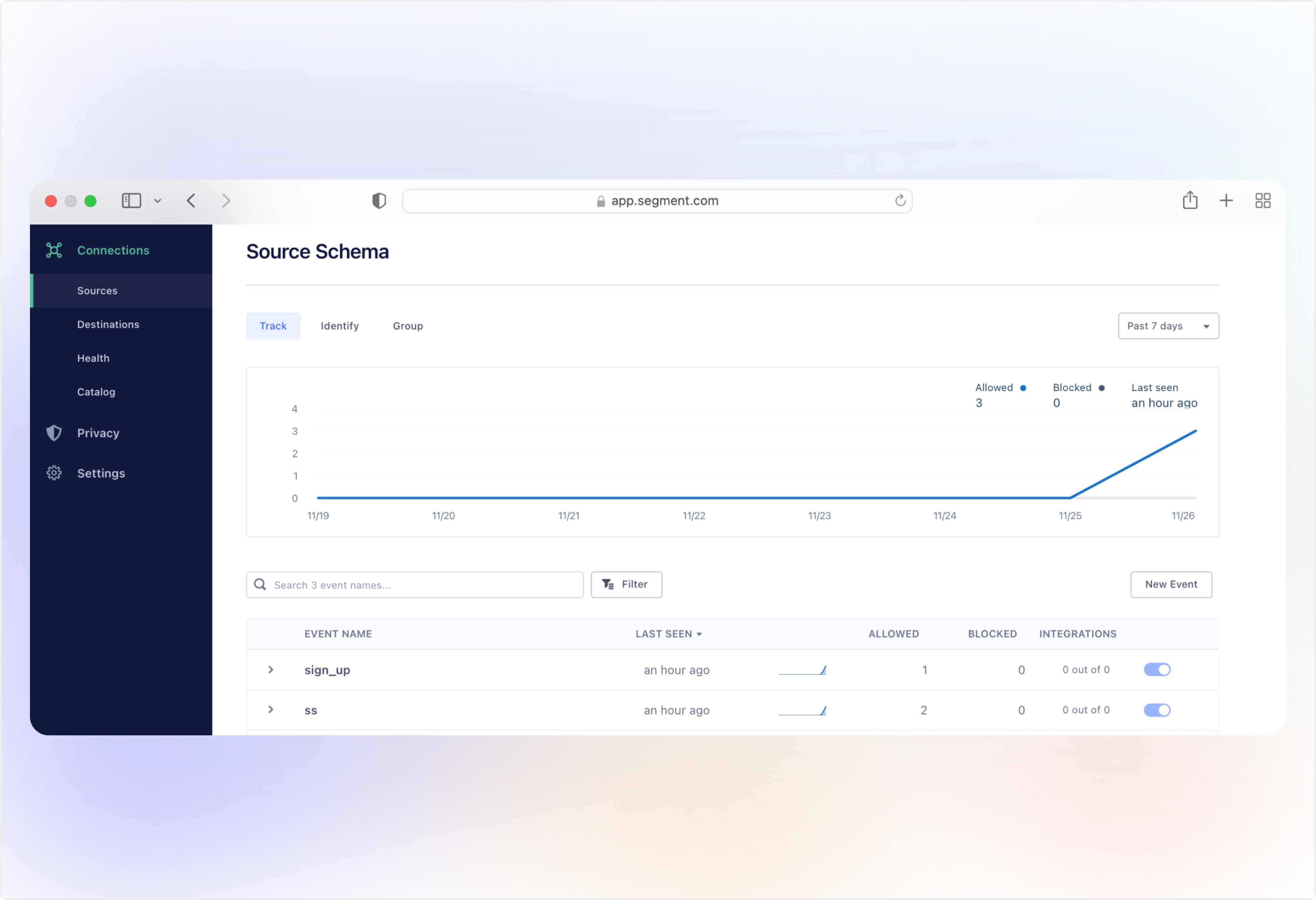The width and height of the screenshot is (1316, 900).
Task: Click Safari's privacy shield icon
Action: (x=379, y=201)
